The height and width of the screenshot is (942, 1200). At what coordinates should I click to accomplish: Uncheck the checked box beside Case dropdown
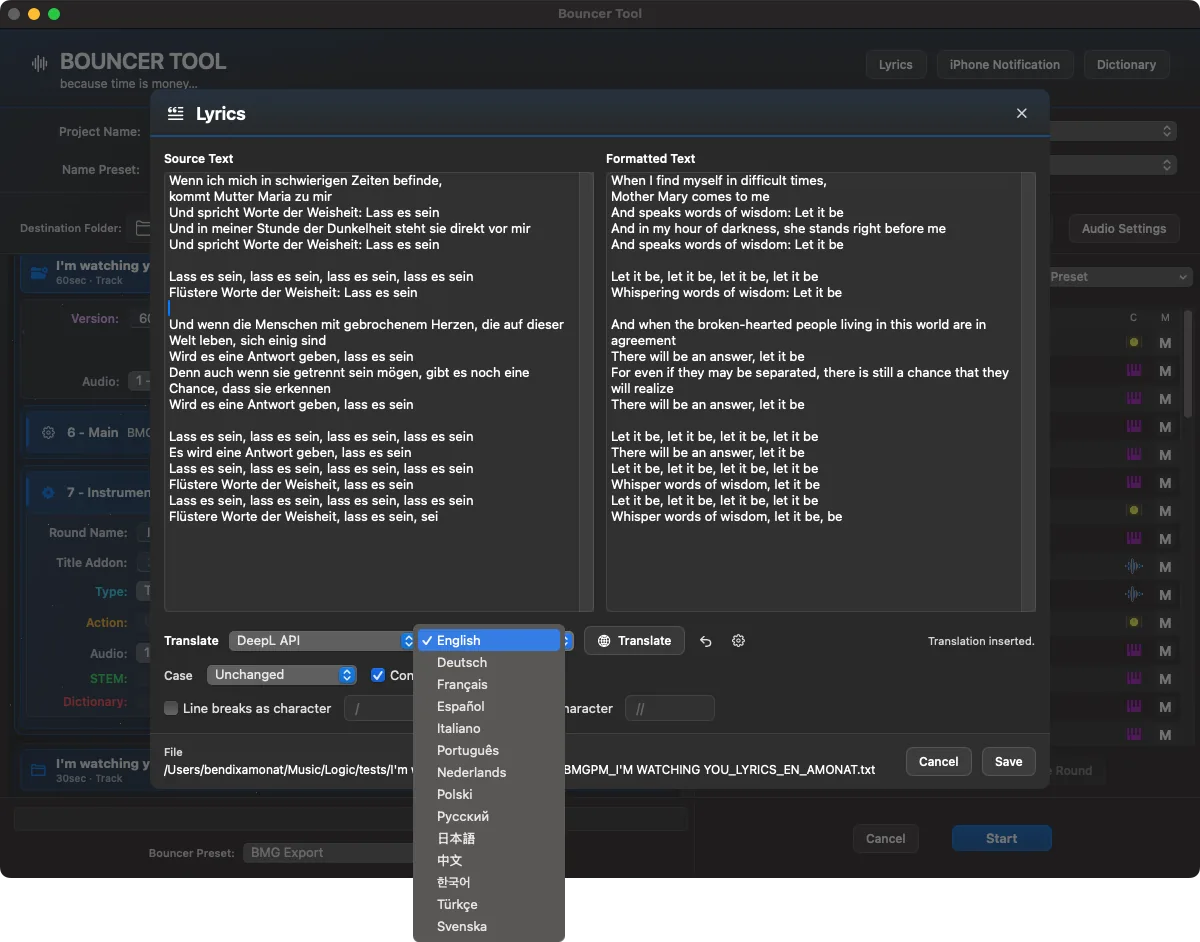[x=378, y=675]
